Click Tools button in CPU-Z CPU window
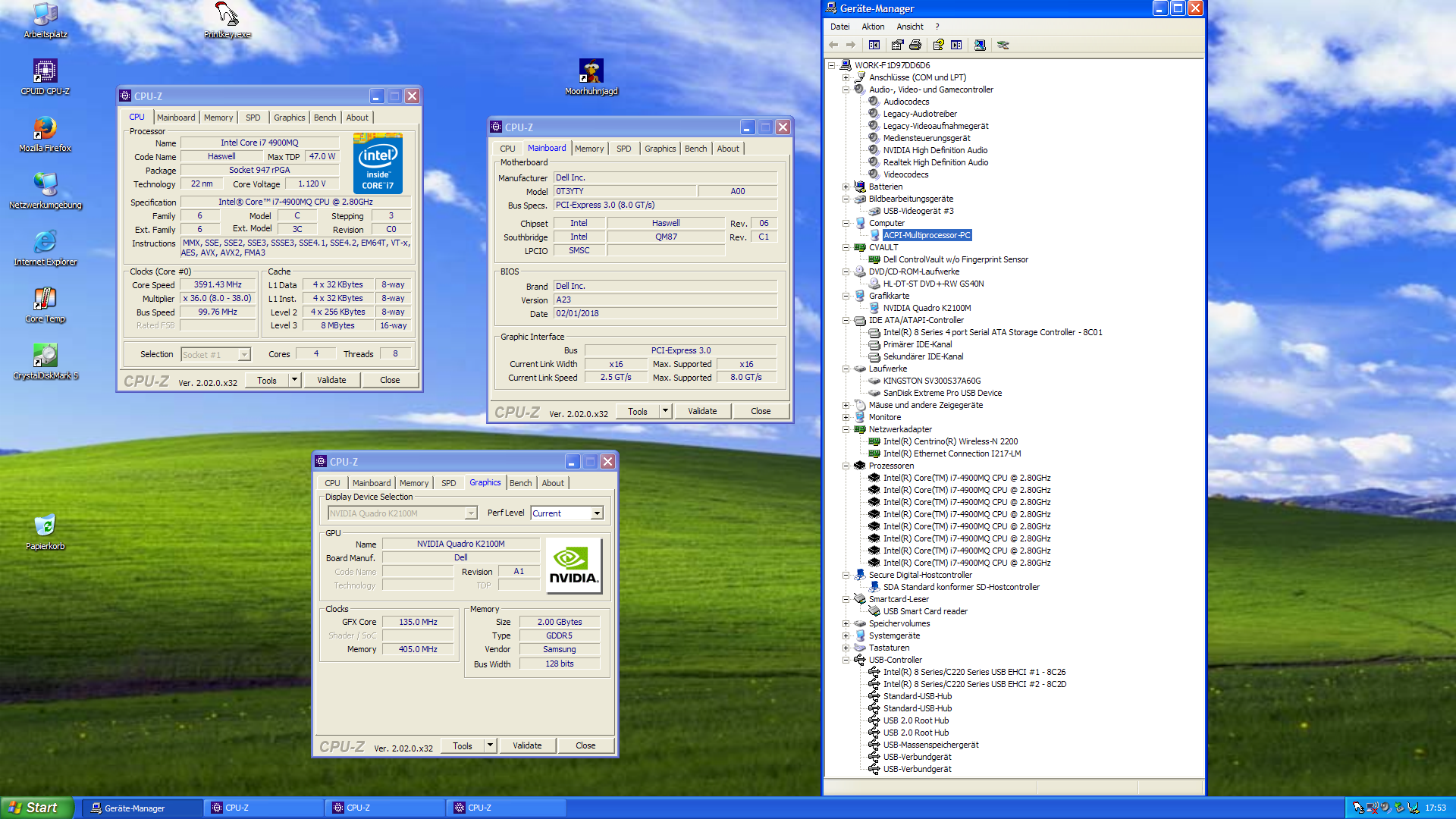The image size is (1456, 819). [x=267, y=380]
